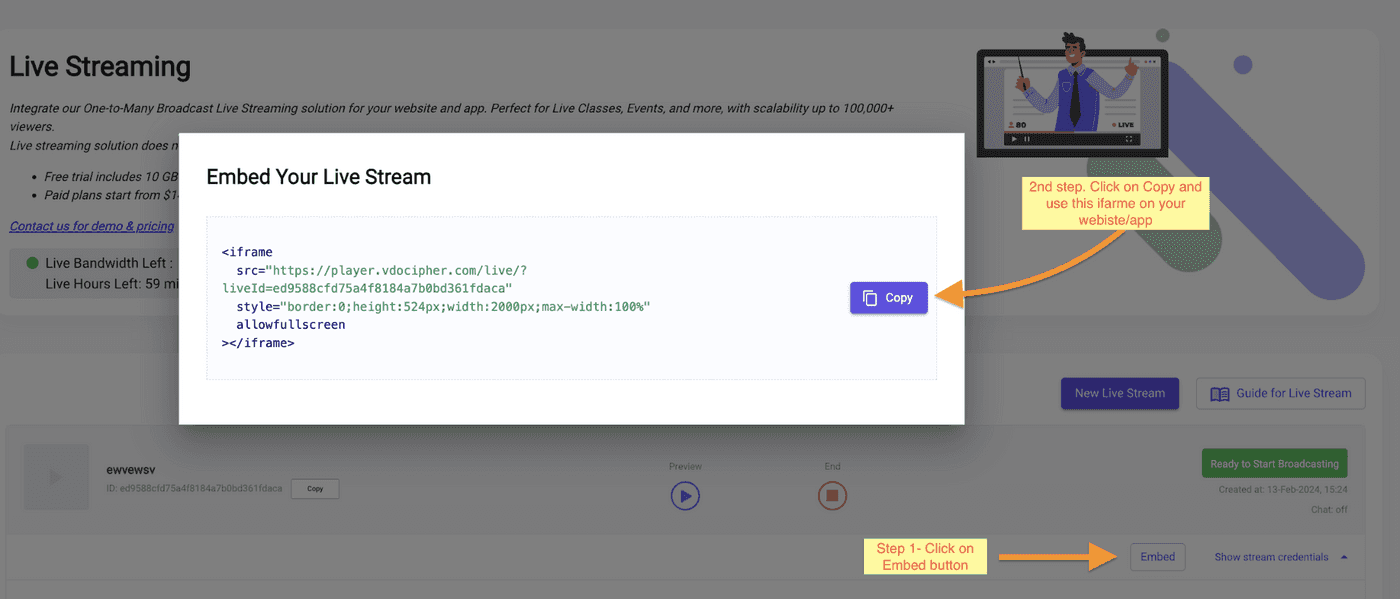Click the chevron next to Show stream credentials
The width and height of the screenshot is (1400, 599).
1344,556
